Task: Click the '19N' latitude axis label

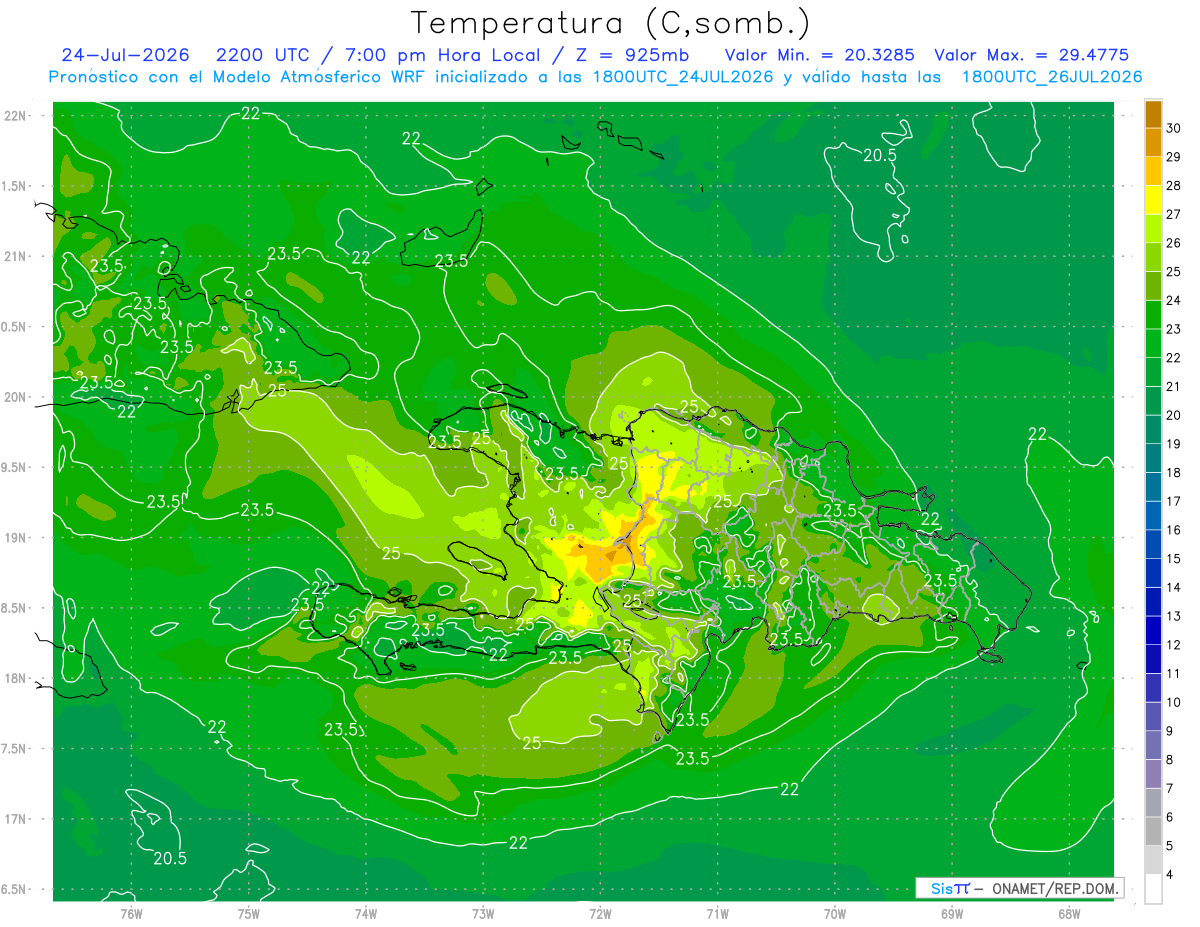Action: [x=17, y=538]
